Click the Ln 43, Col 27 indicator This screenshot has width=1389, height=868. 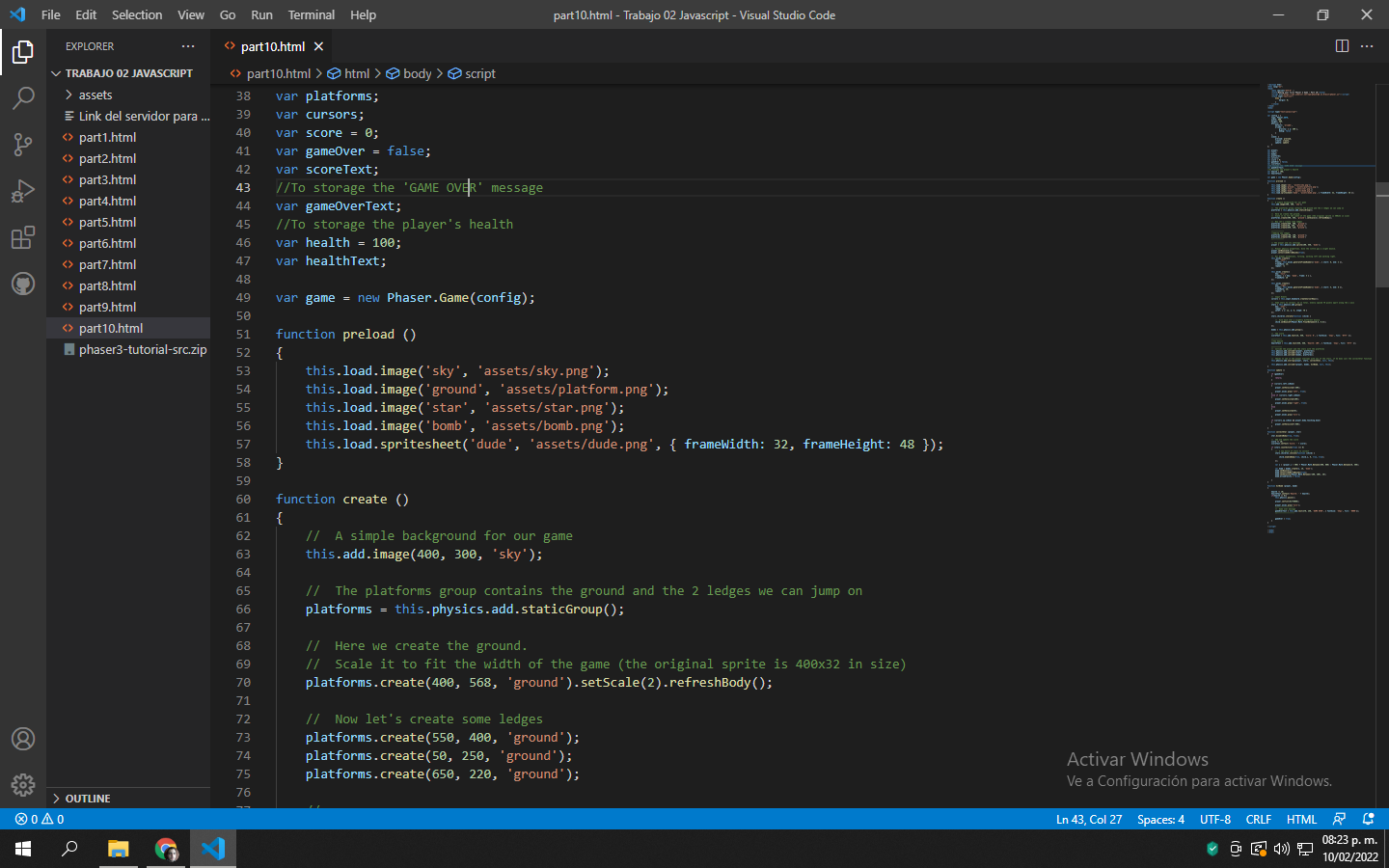tap(1088, 819)
